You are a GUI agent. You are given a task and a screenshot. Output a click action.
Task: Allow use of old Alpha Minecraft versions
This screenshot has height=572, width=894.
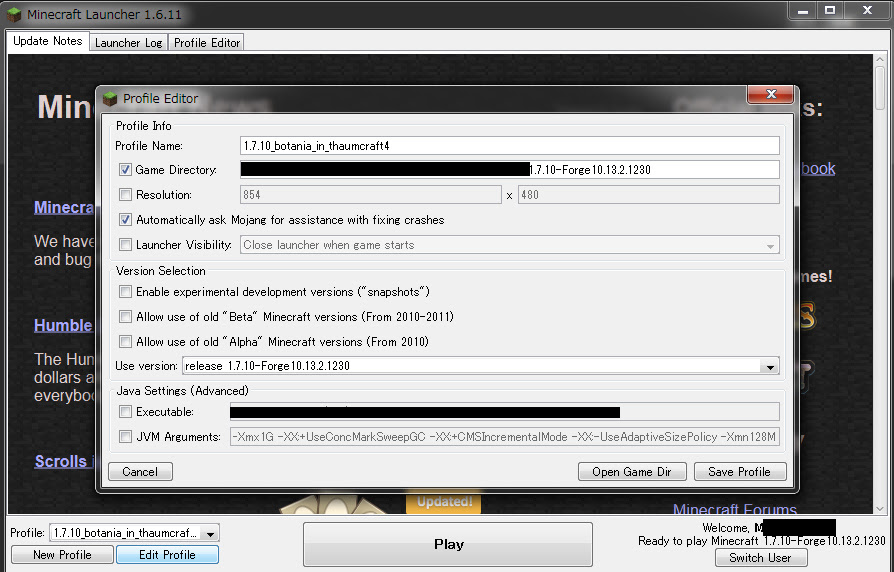coord(125,342)
